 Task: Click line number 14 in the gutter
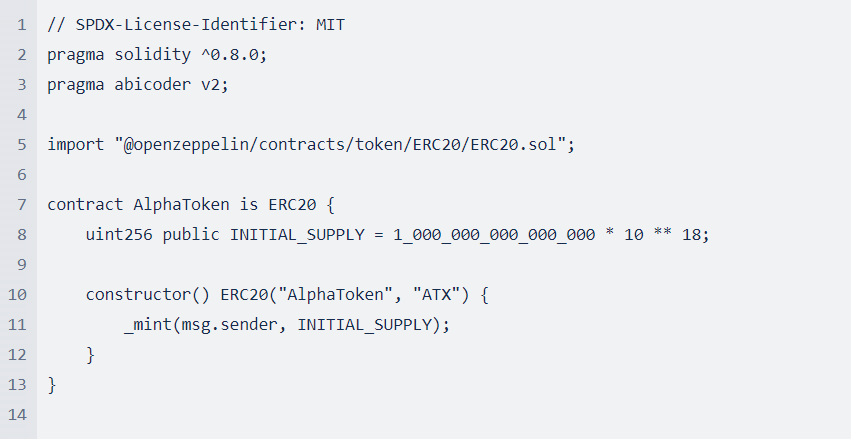(x=17, y=415)
